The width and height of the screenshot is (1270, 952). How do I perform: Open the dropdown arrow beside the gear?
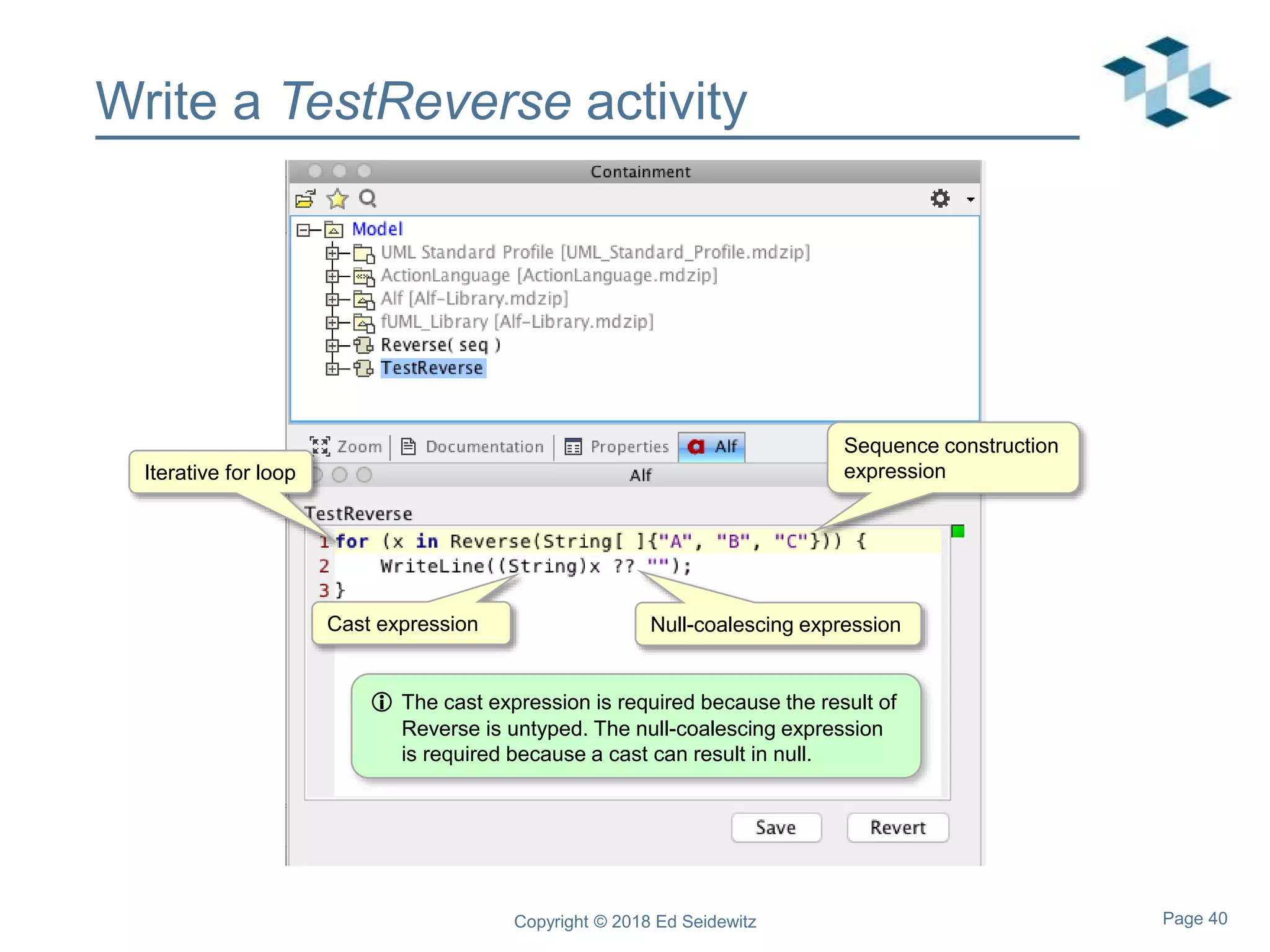[x=970, y=200]
